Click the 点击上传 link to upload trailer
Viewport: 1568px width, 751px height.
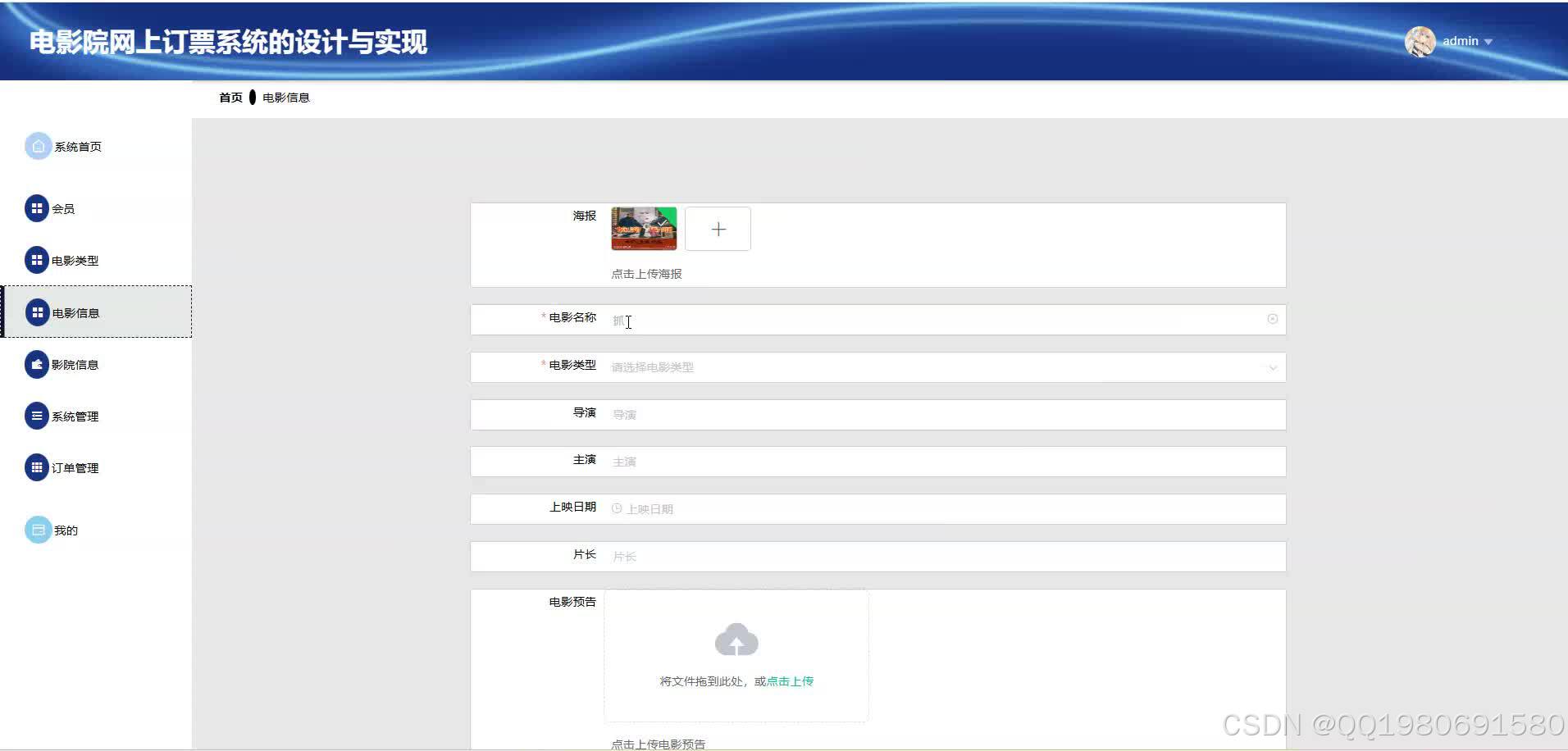[789, 680]
